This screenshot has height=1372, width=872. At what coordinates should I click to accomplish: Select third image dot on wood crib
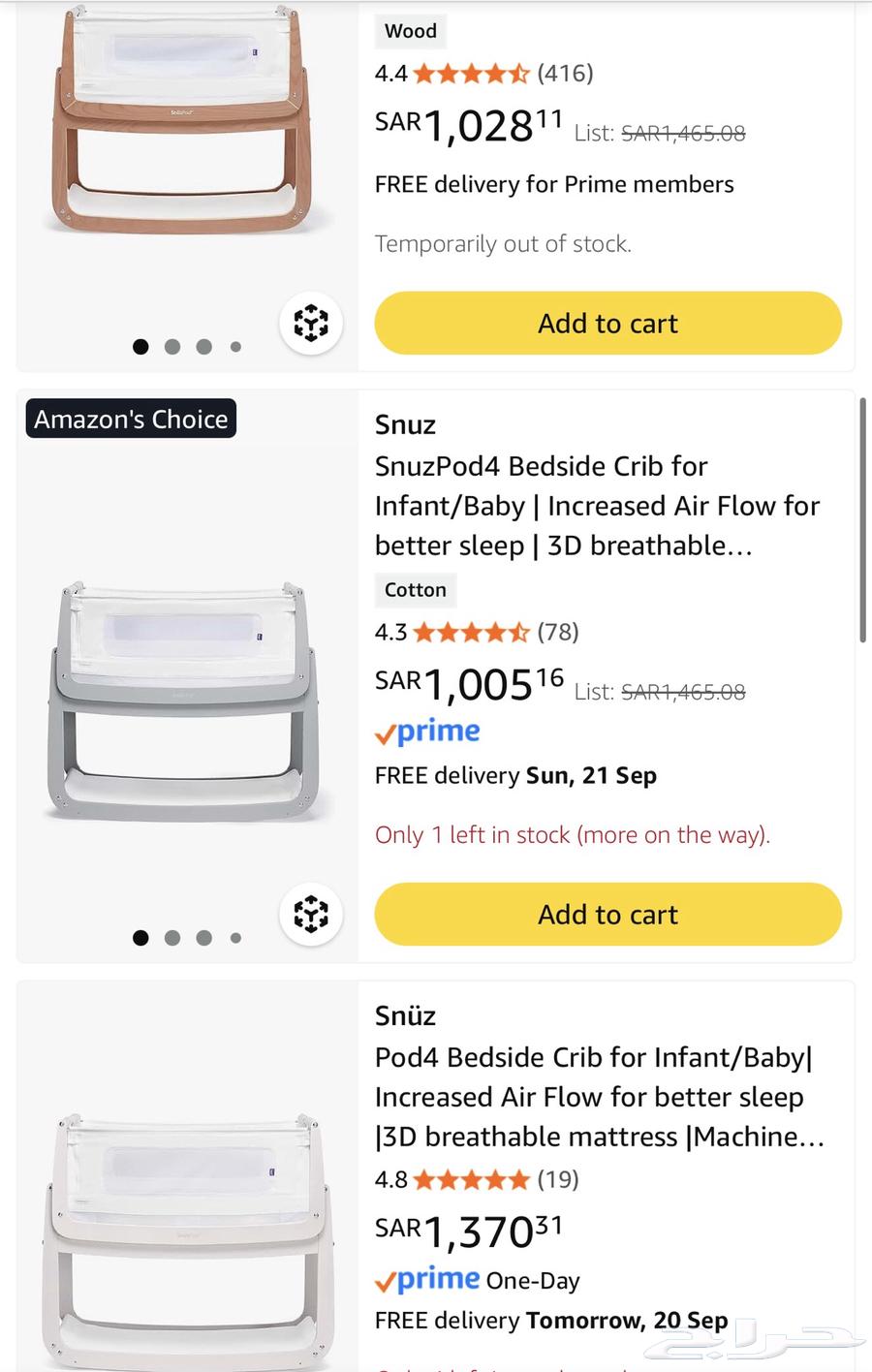point(203,347)
